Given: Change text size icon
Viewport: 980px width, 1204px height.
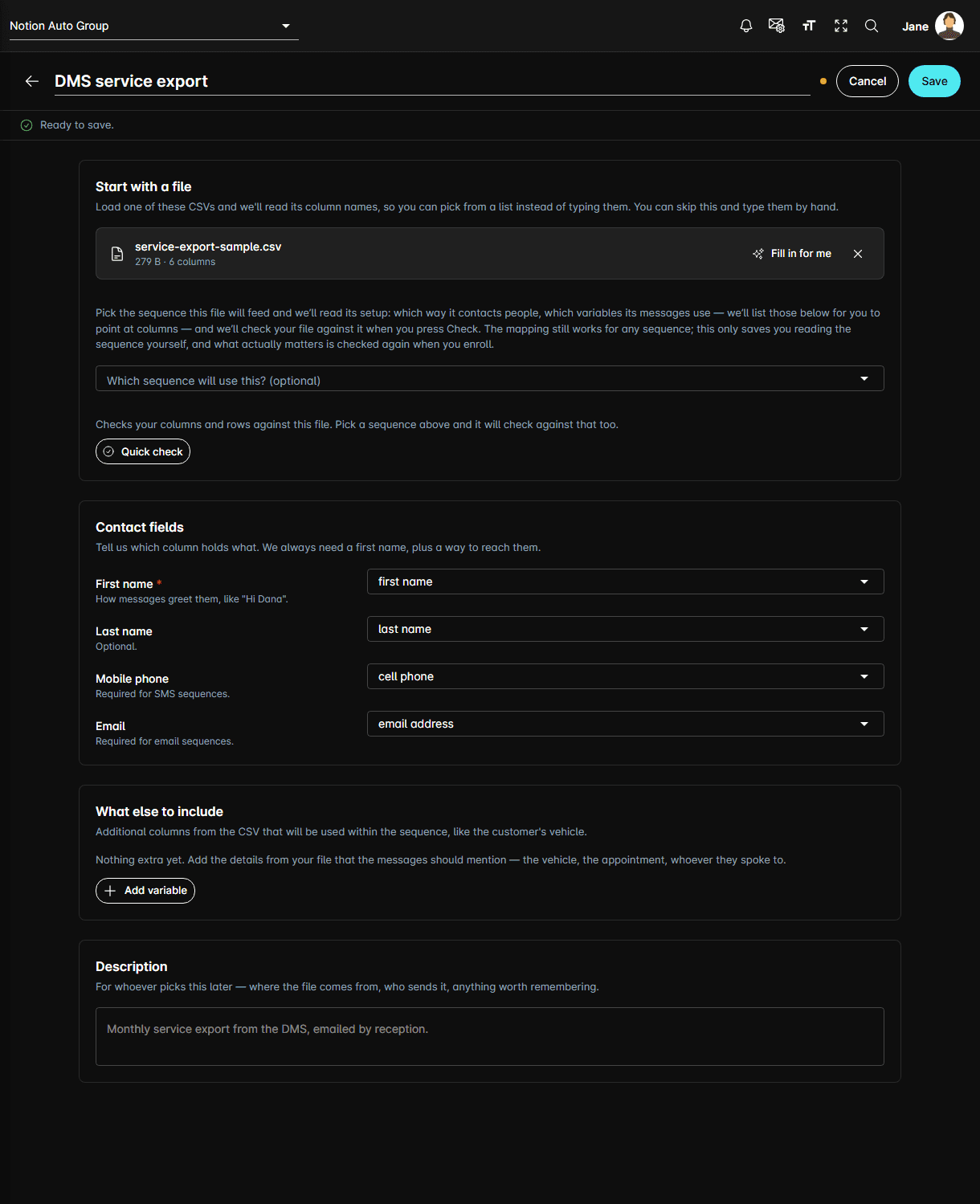Looking at the screenshot, I should pyautogui.click(x=809, y=26).
